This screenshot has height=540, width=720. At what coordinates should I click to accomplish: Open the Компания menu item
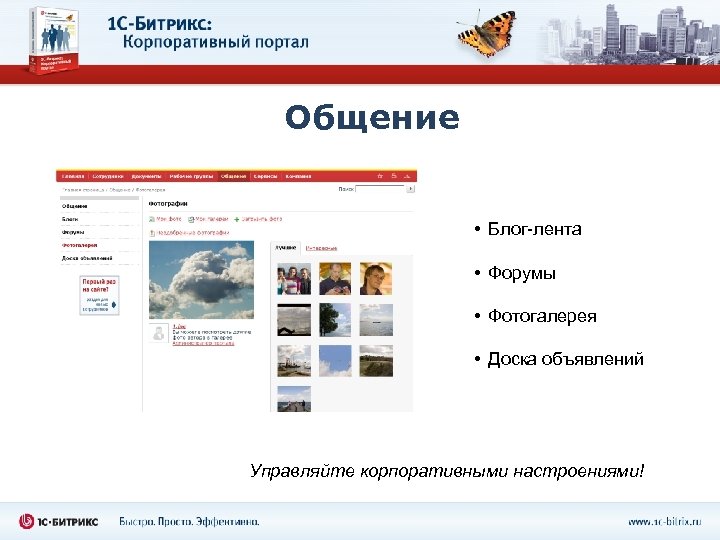coord(298,176)
